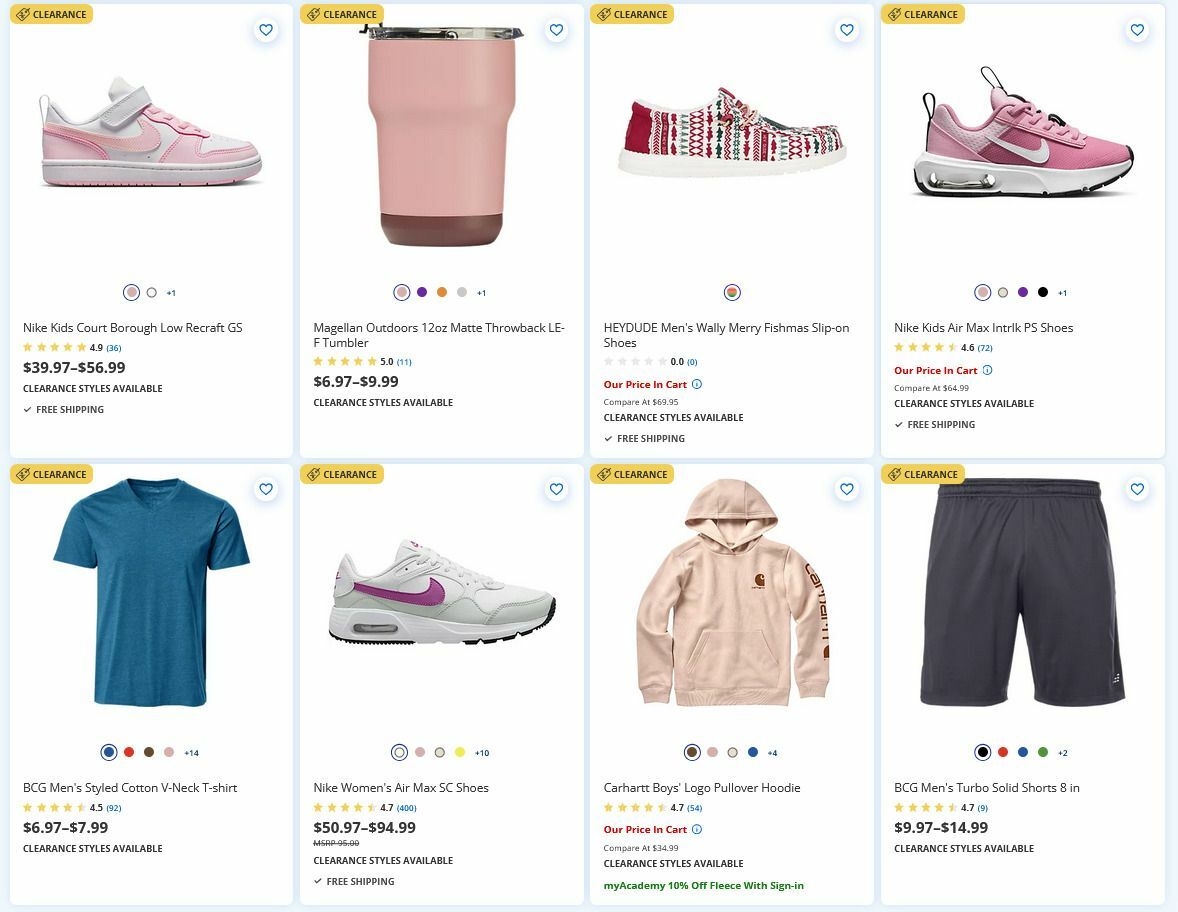Open the CLEARANCE badge on Magellan Tumbler
Screen dimensions: 1178x912
click(x=342, y=14)
